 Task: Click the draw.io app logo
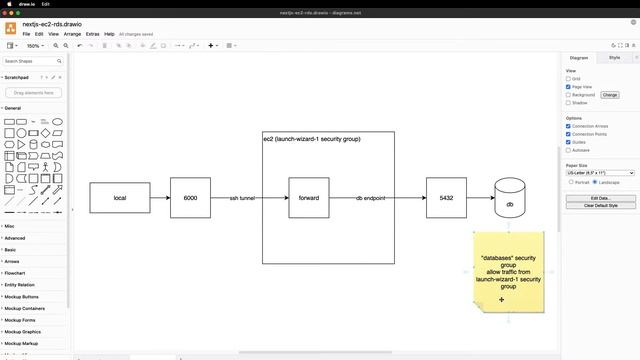11,28
